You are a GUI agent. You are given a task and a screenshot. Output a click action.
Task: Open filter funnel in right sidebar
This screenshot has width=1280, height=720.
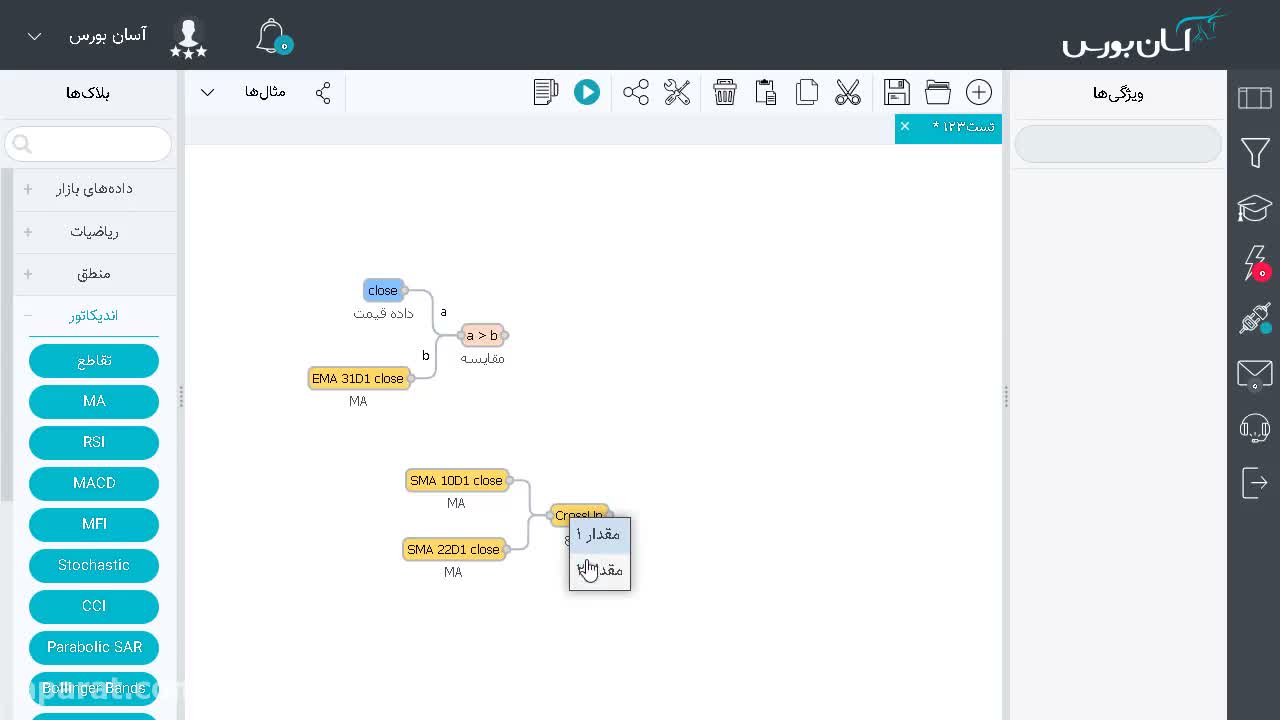coord(1255,153)
